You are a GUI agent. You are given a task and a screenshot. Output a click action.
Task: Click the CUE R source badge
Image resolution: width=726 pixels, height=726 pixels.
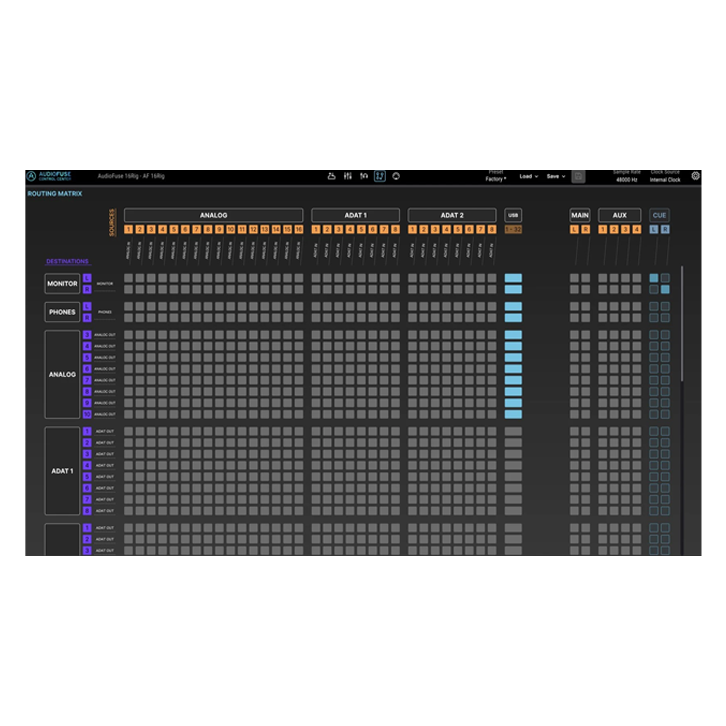[x=665, y=229]
